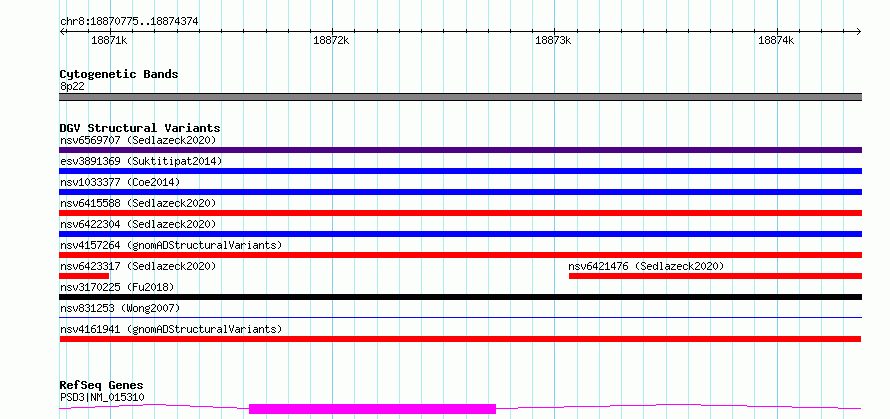890x419 pixels.
Task: Click the nsv6422304 blue variant bar
Action: pos(460,234)
